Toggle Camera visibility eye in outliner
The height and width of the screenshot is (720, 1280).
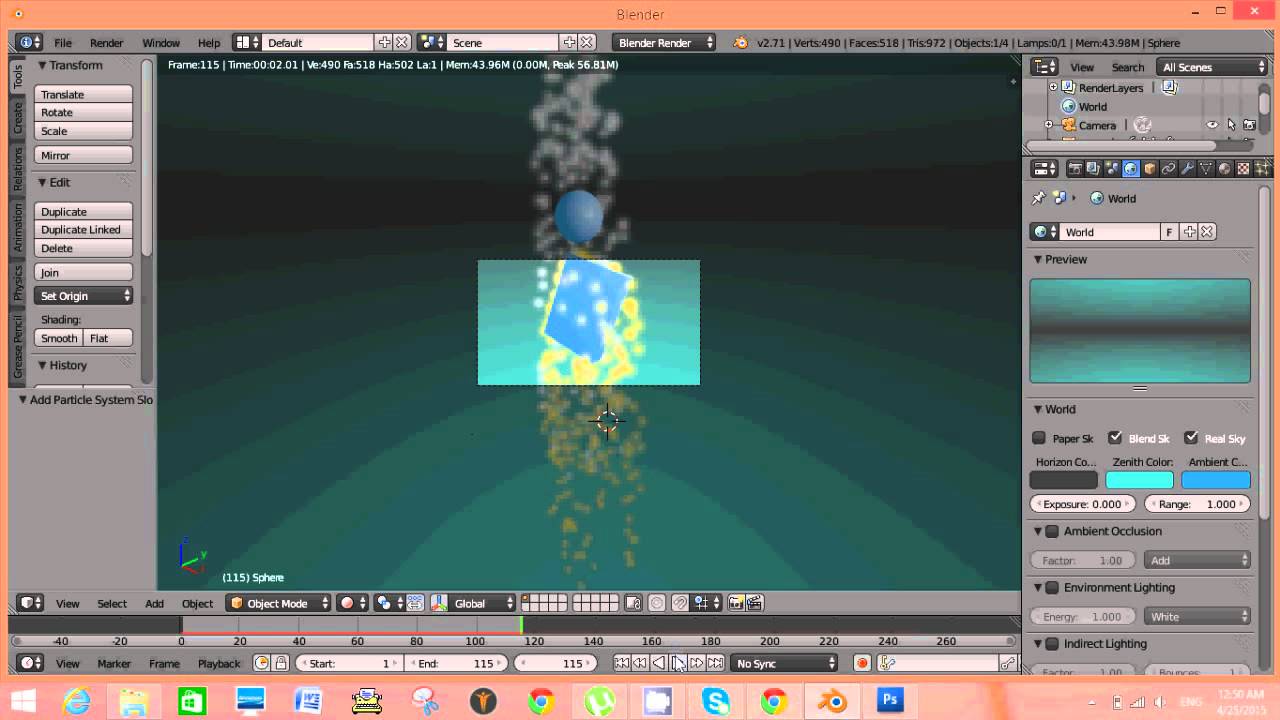coord(1213,125)
